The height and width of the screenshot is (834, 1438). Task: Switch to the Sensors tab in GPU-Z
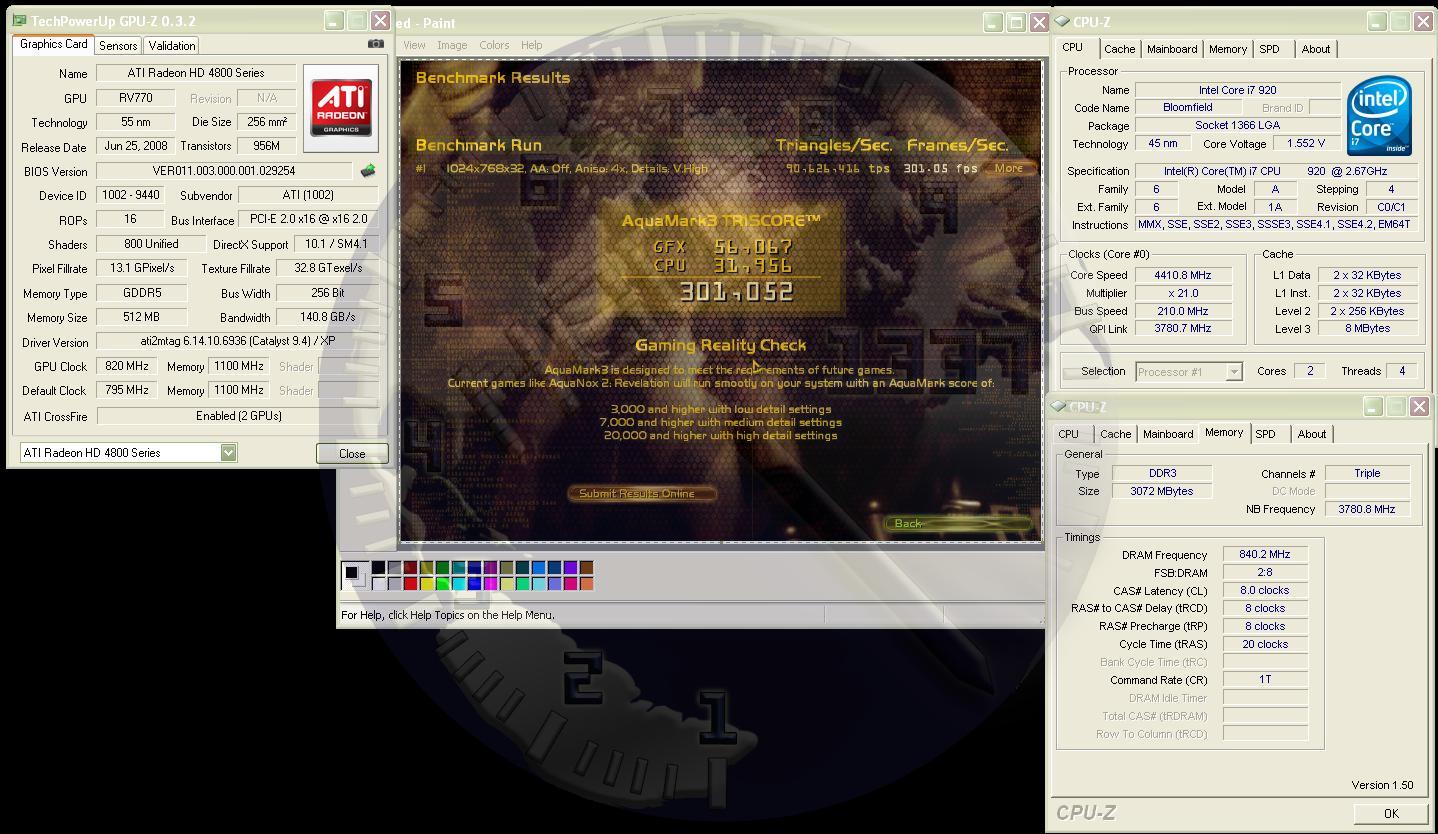click(x=118, y=46)
